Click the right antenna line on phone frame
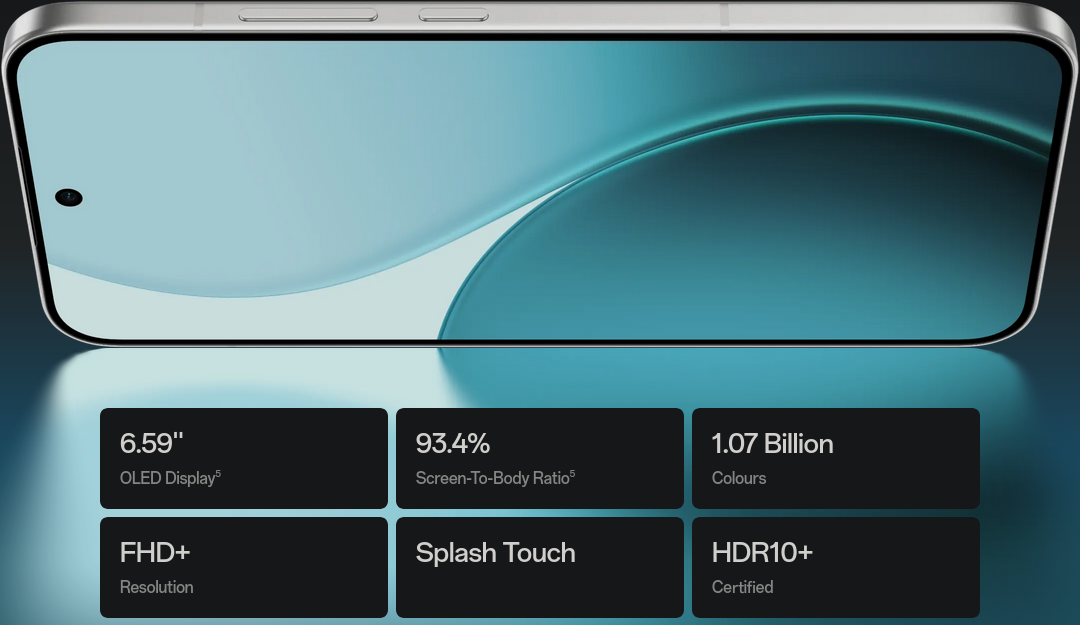Screen dimensions: 1080x625 pyautogui.click(x=724, y=14)
